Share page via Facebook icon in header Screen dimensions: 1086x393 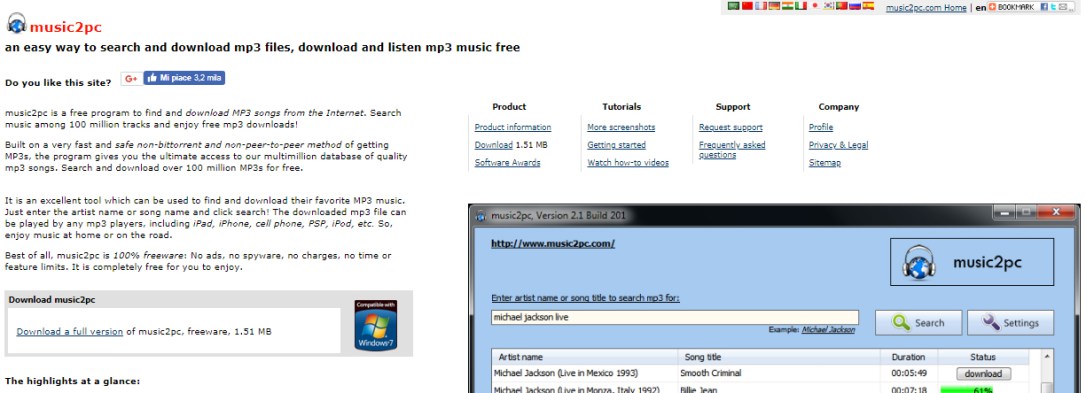click(1044, 7)
